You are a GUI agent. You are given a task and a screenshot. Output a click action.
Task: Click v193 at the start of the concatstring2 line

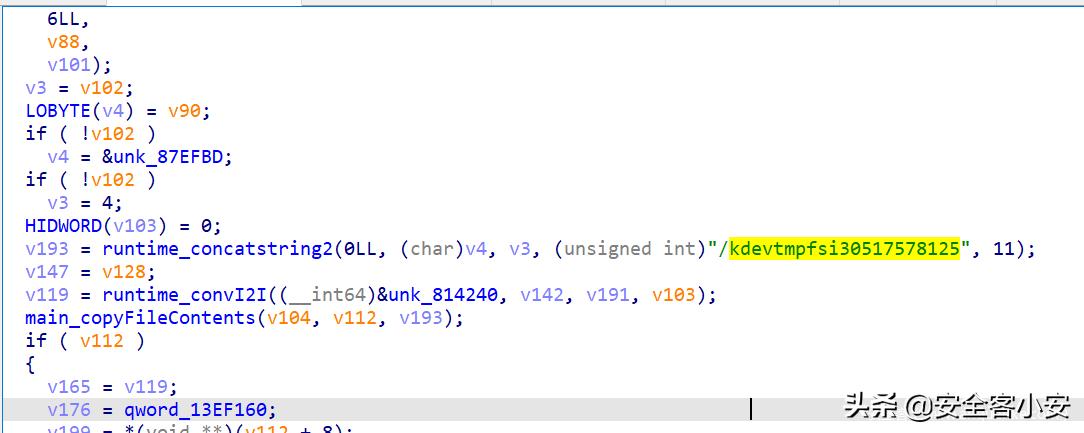pyautogui.click(x=47, y=248)
